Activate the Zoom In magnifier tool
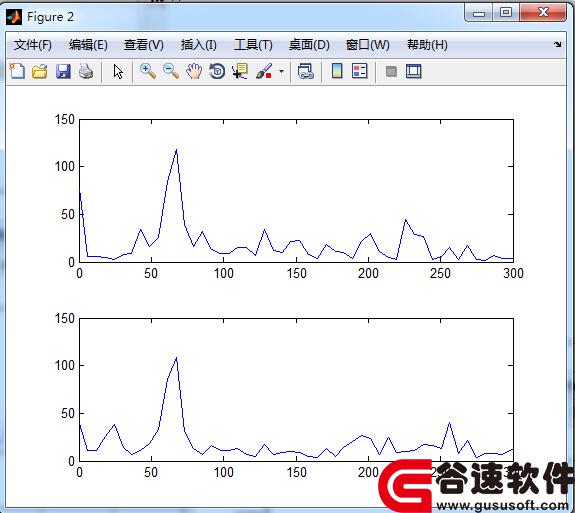 click(148, 71)
